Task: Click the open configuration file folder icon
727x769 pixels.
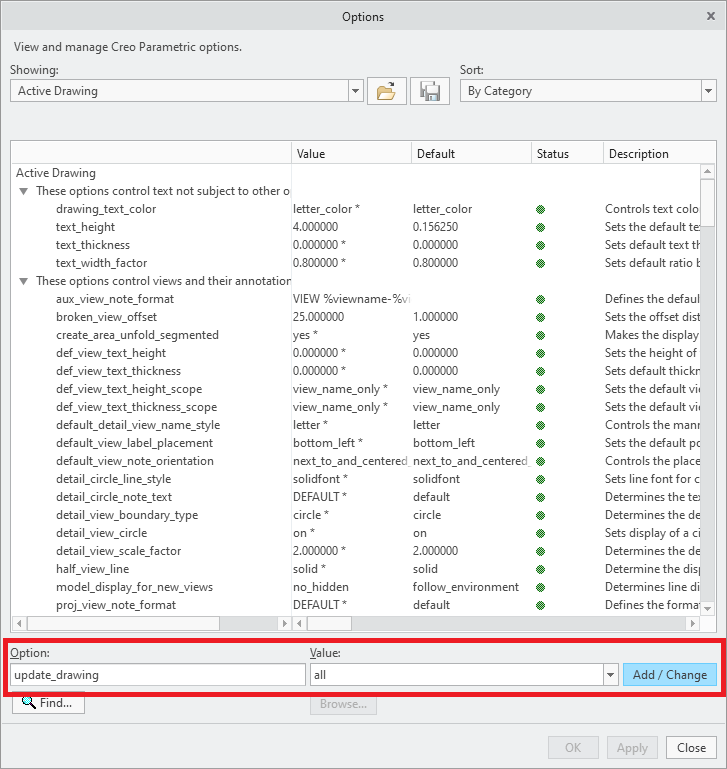Action: click(386, 91)
